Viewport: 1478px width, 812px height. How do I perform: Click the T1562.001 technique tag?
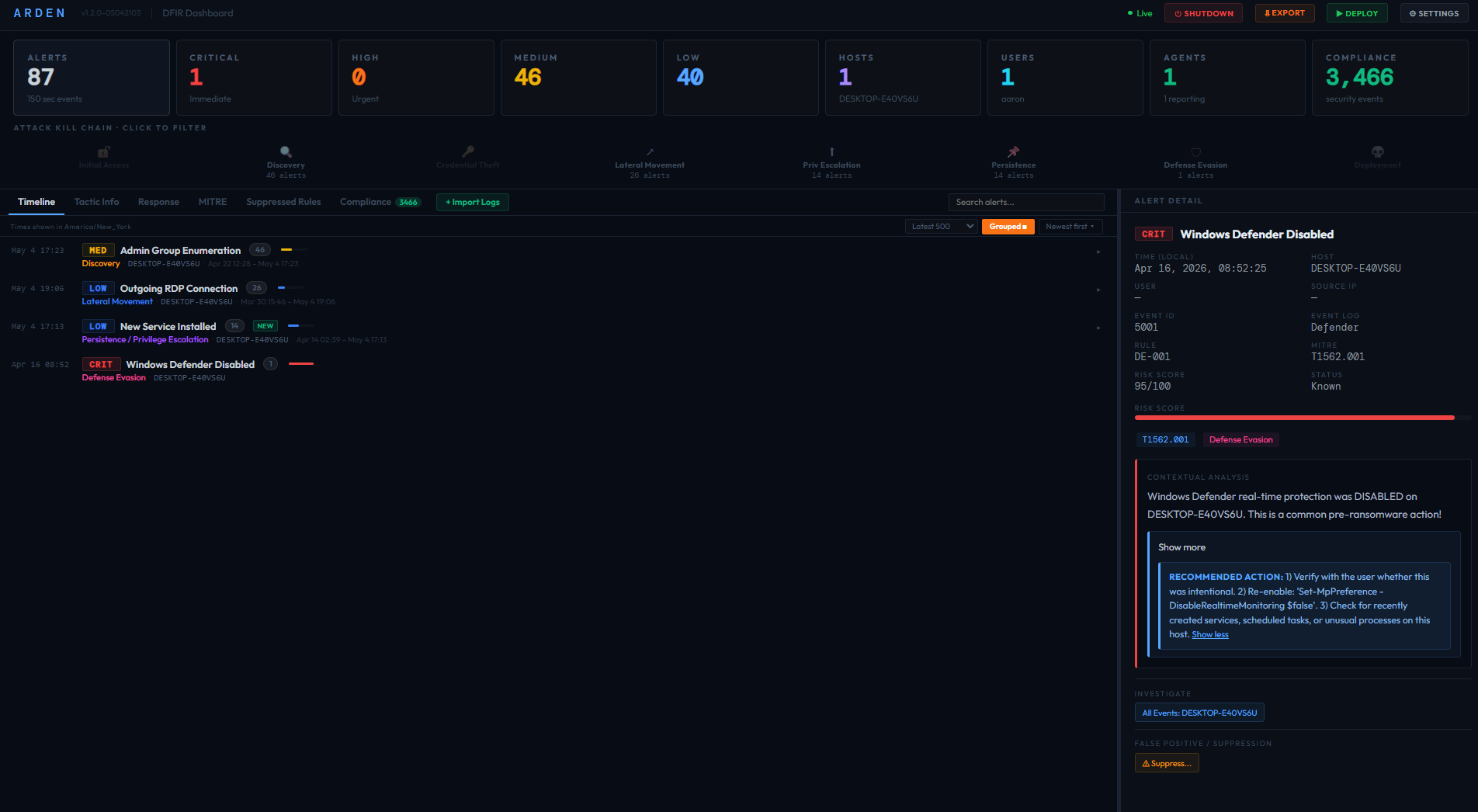(1165, 440)
